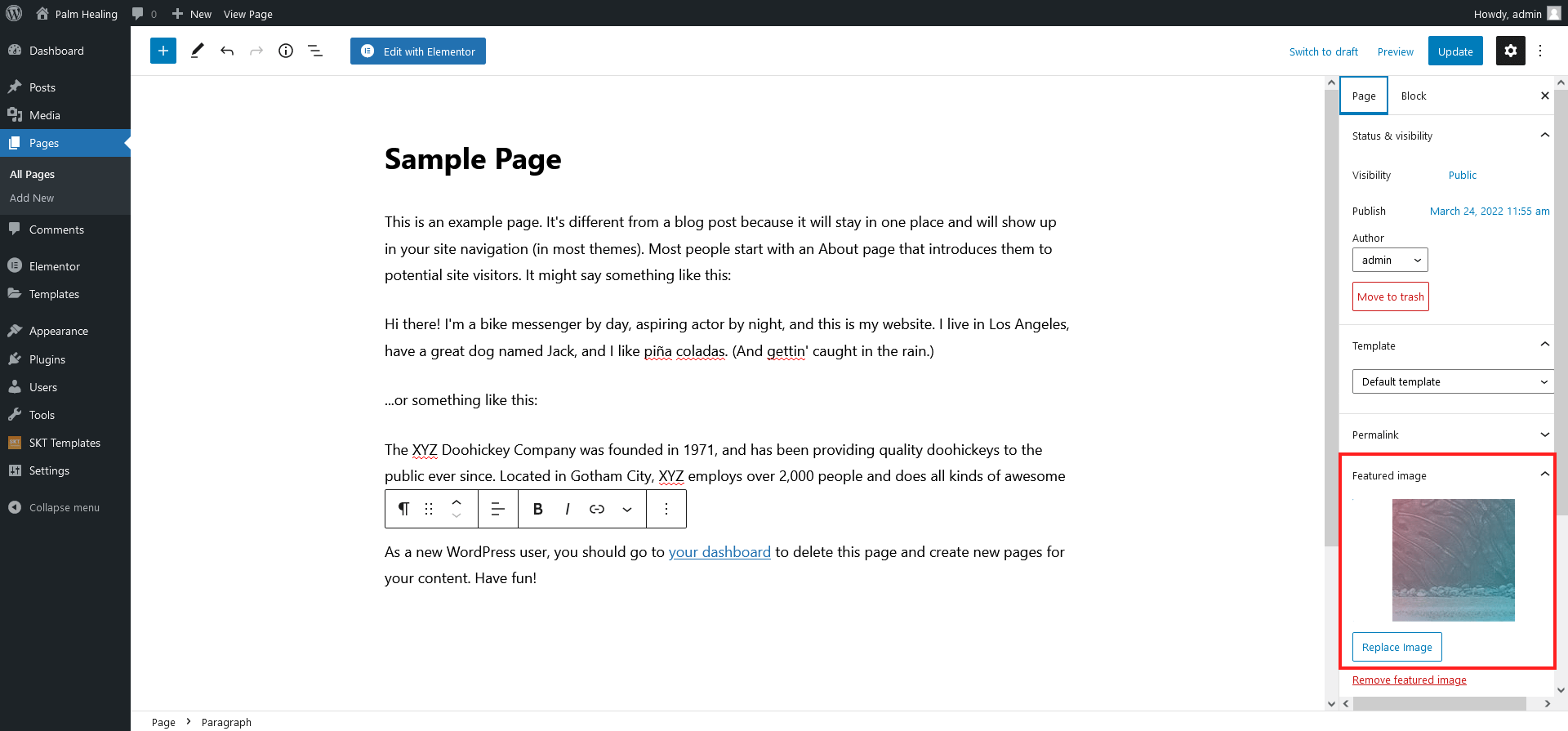Click Switch to draft
Screen dimensions: 1568x731
tap(1324, 51)
